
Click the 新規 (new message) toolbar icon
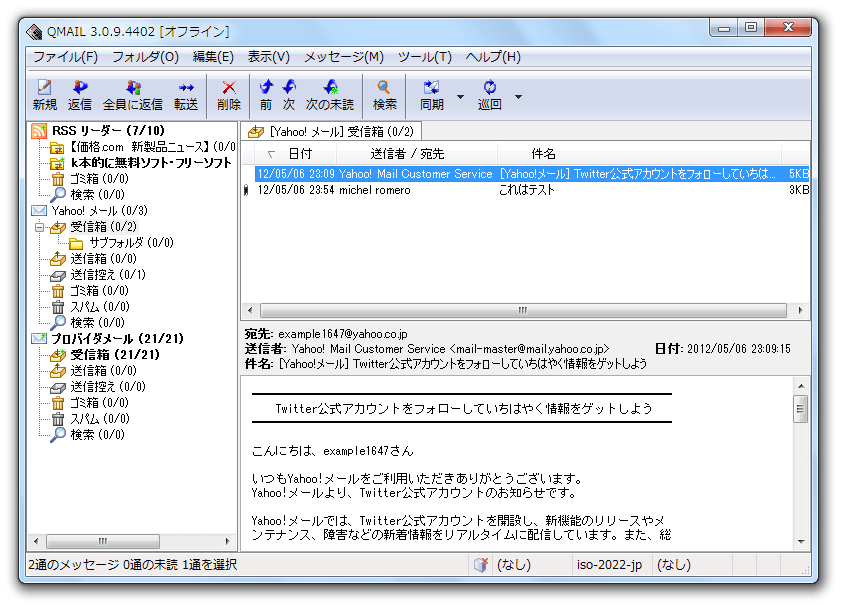(x=44, y=87)
